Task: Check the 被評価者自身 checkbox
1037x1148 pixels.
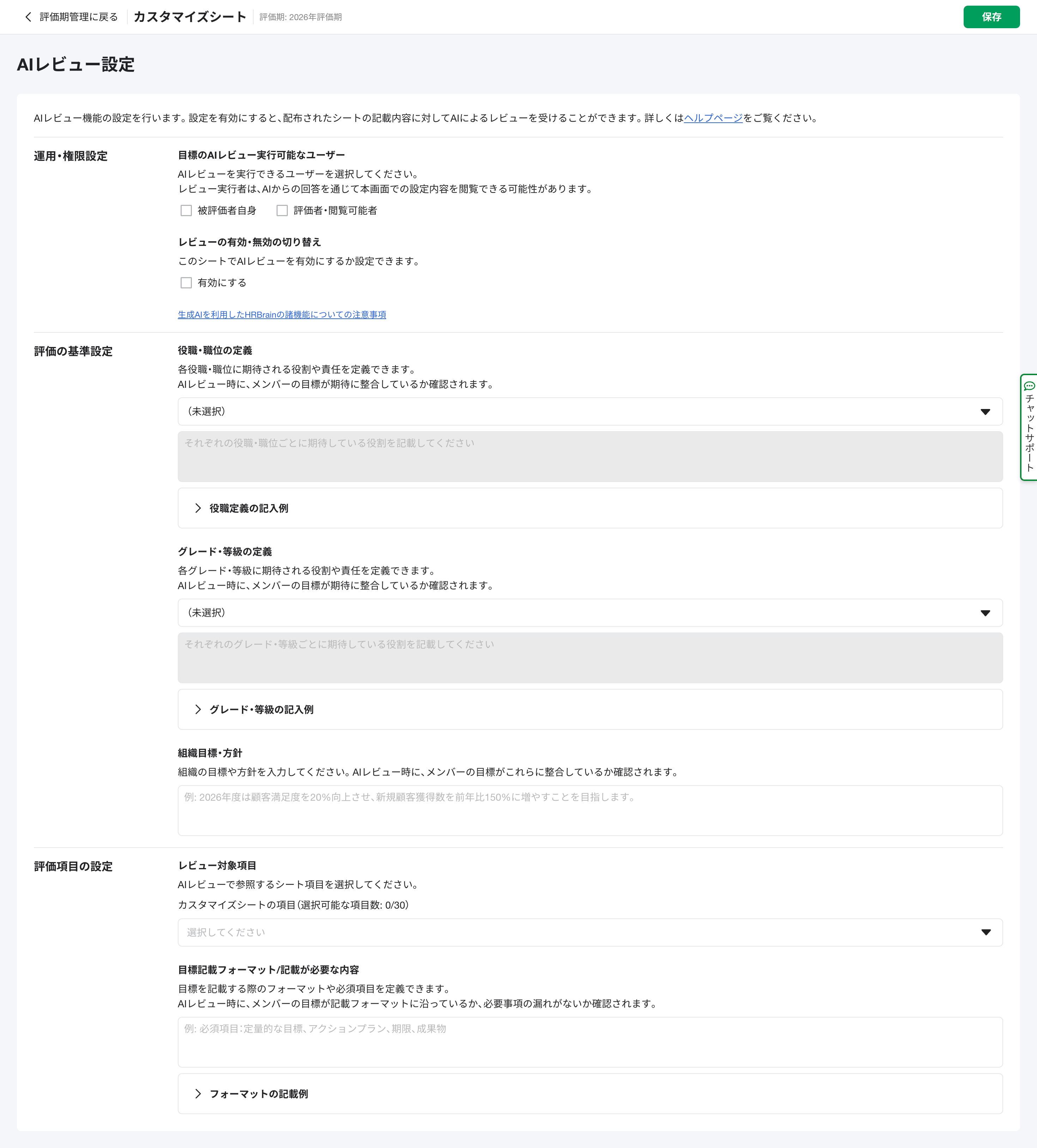Action: point(186,211)
